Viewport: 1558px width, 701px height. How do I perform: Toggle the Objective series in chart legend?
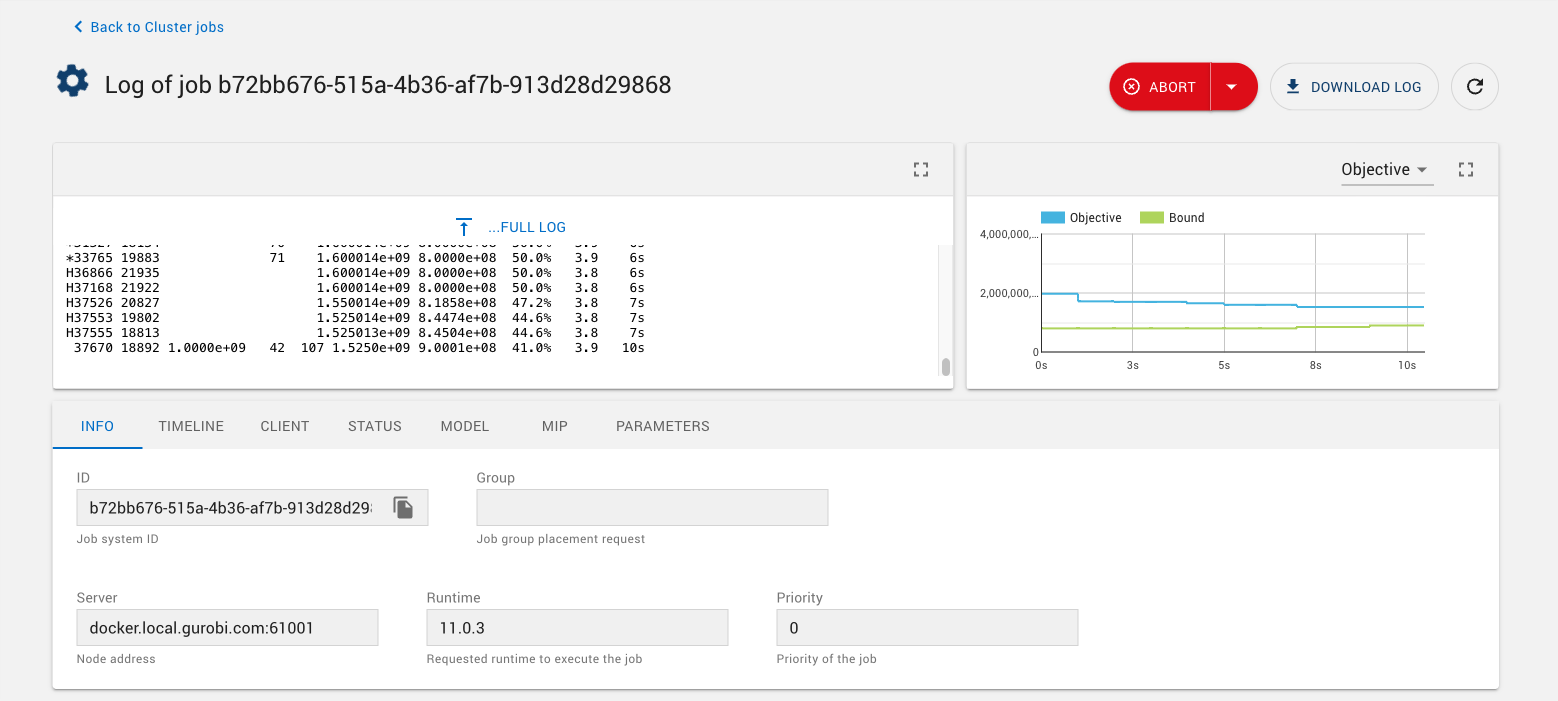1081,218
